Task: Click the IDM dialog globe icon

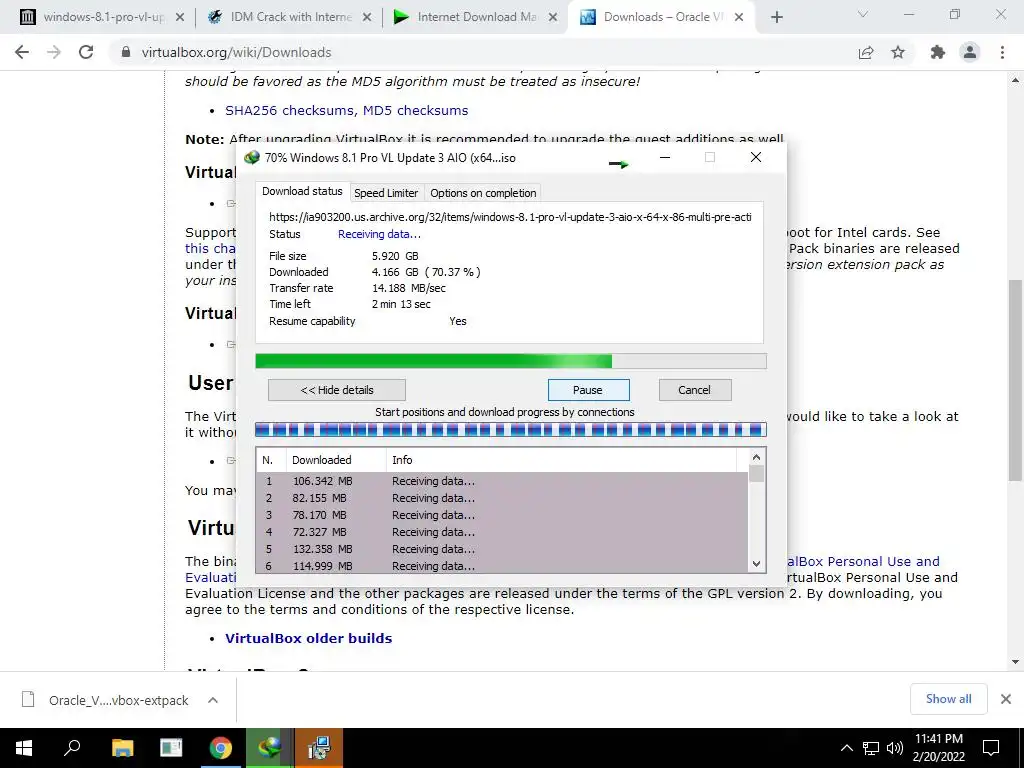Action: click(x=251, y=157)
